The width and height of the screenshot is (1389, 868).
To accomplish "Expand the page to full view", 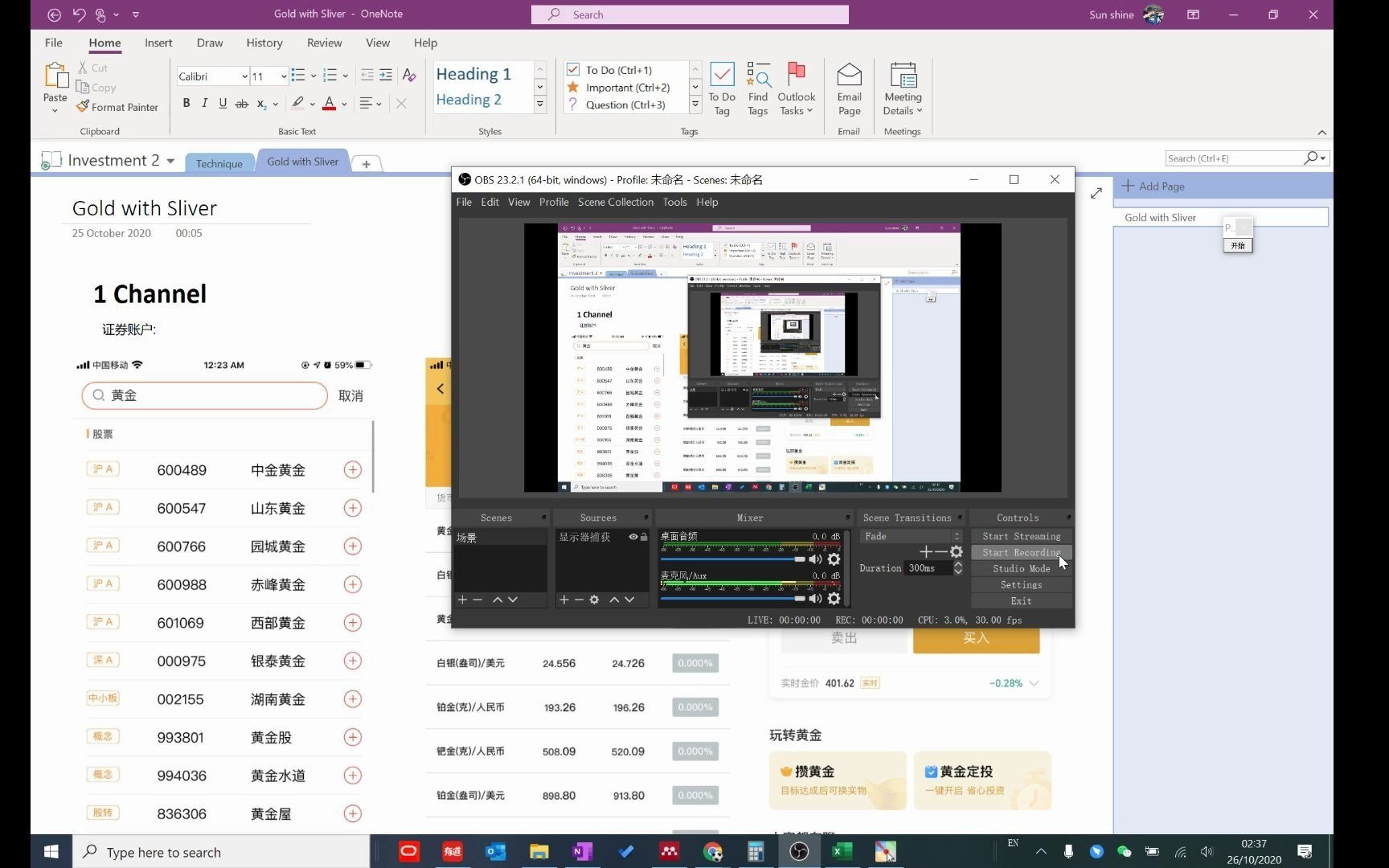I will [1096, 193].
